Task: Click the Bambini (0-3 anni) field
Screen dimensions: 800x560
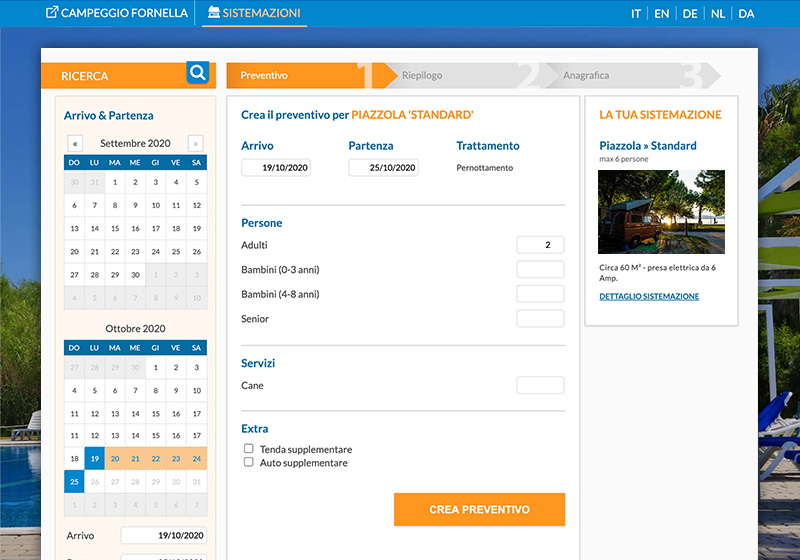Action: [x=540, y=269]
